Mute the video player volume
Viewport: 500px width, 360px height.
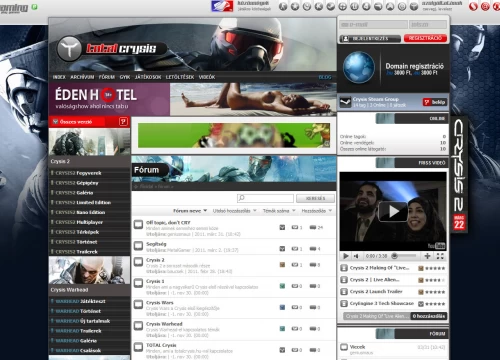356,256
